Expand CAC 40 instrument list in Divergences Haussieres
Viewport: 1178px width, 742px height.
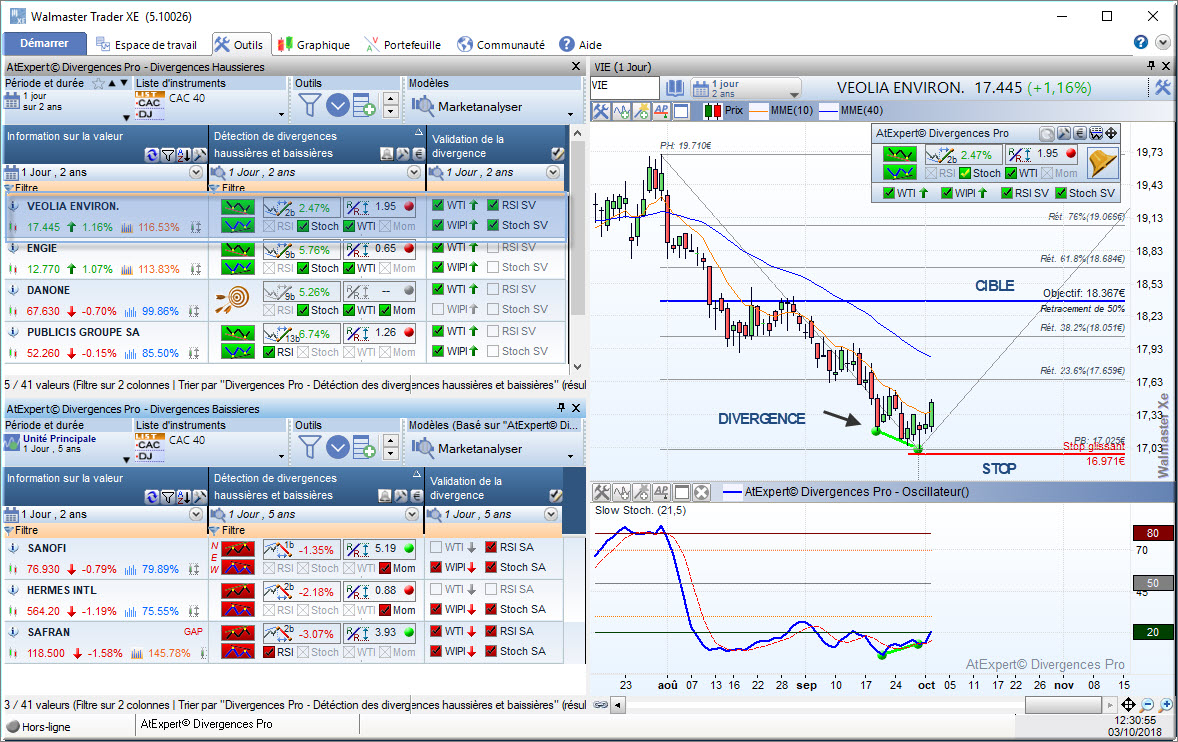281,114
